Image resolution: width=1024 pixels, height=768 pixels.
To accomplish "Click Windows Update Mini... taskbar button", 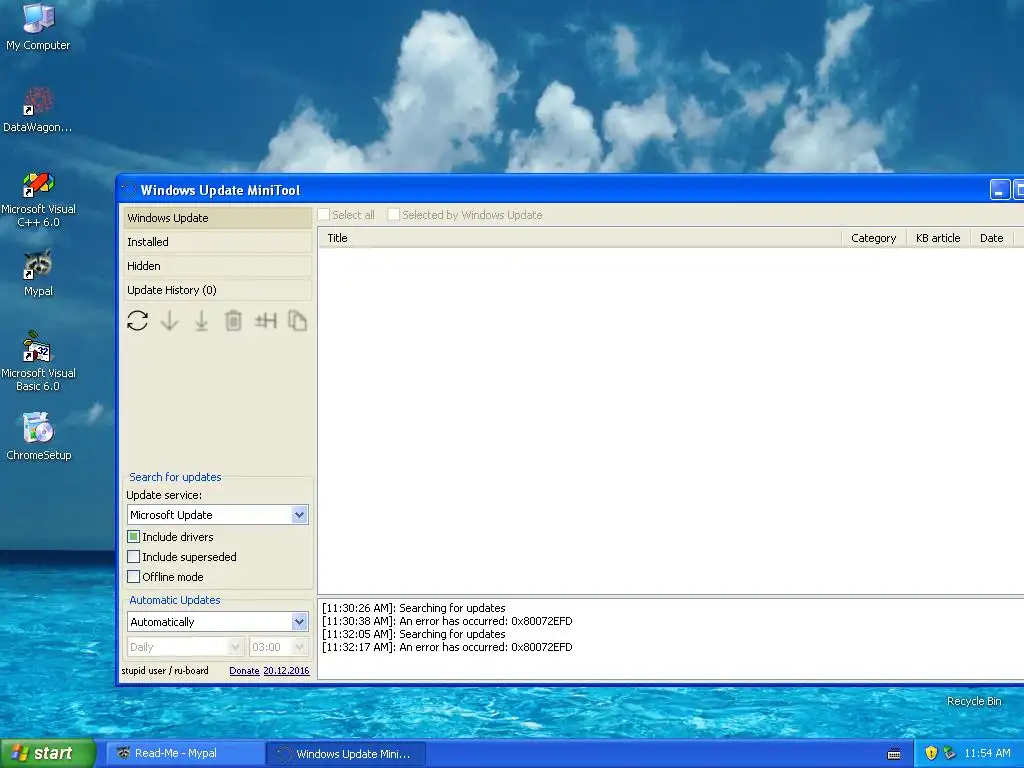I will point(346,754).
